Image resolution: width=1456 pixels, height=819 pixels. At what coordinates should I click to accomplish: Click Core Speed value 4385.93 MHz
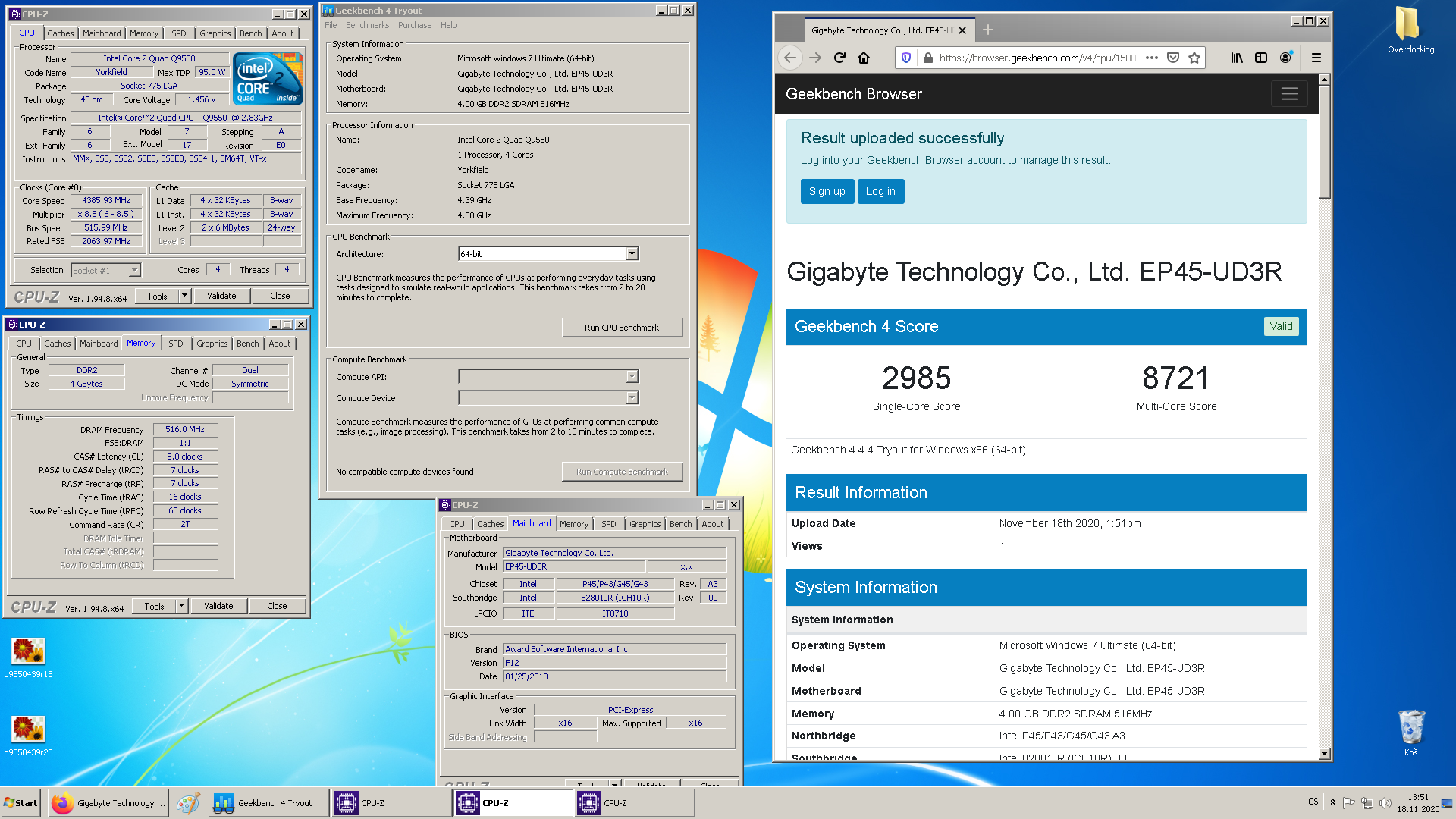click(106, 201)
